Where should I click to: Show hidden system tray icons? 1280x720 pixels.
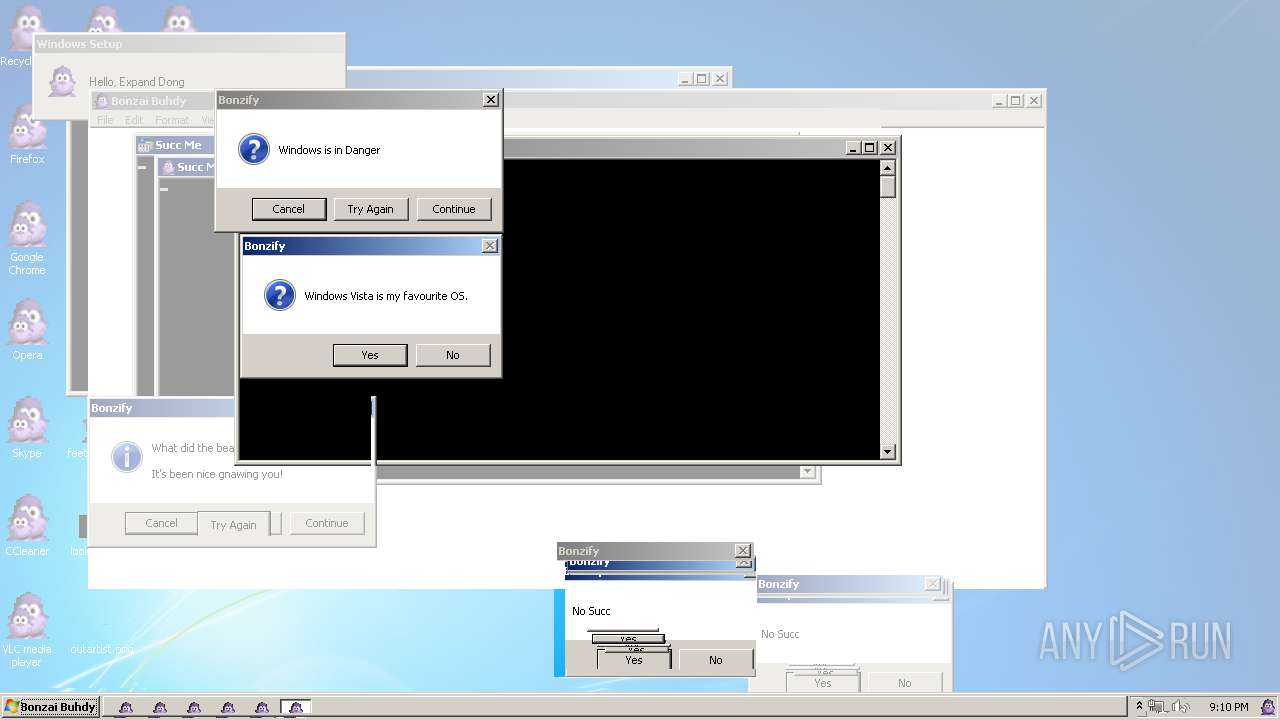[x=1138, y=707]
